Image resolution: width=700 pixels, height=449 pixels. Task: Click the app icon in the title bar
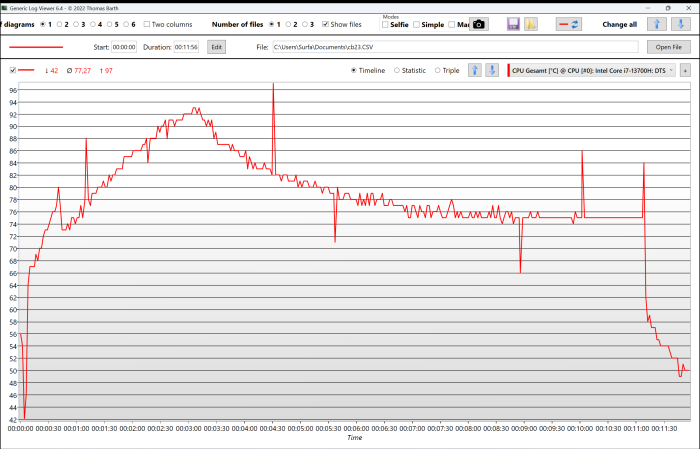click(x=4, y=8)
